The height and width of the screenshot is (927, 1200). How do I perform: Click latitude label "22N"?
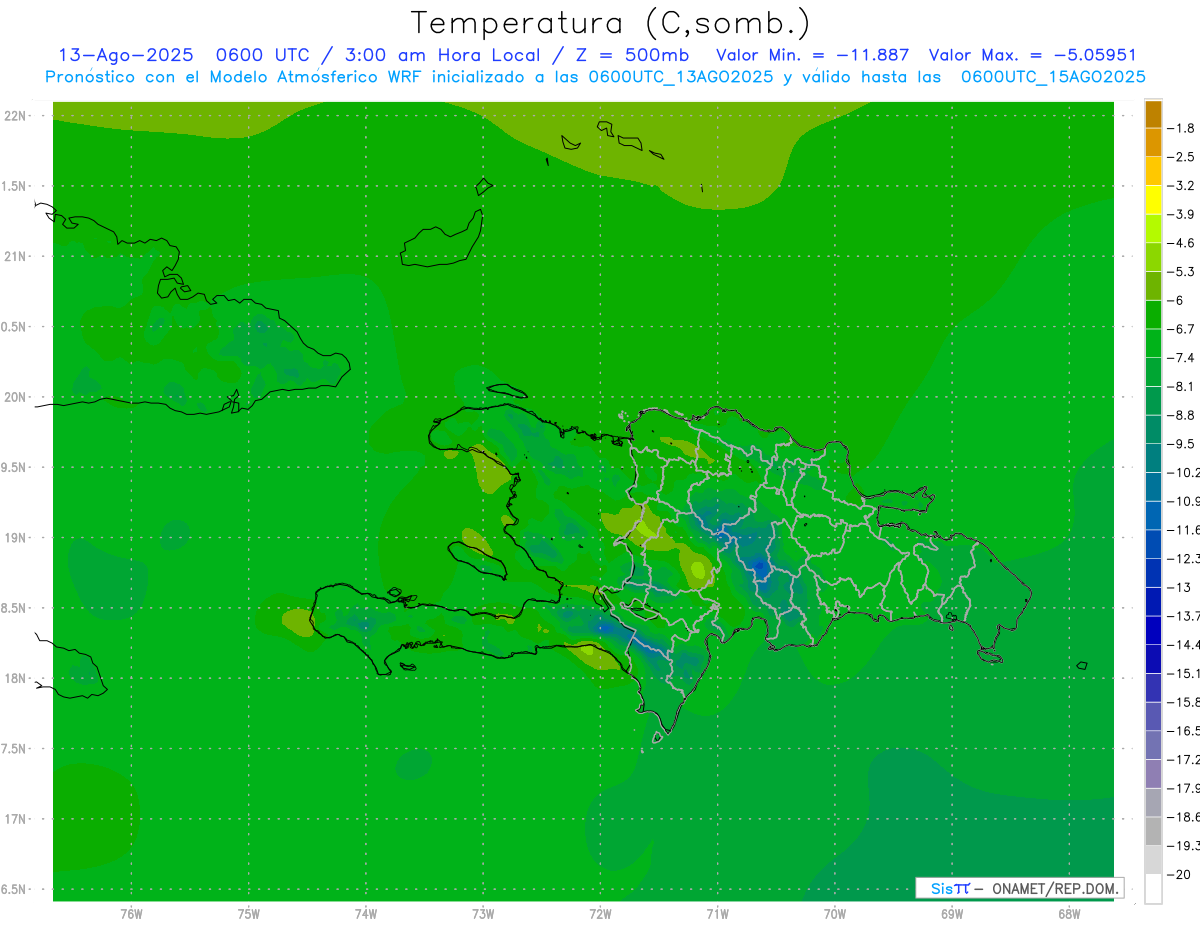(x=15, y=116)
